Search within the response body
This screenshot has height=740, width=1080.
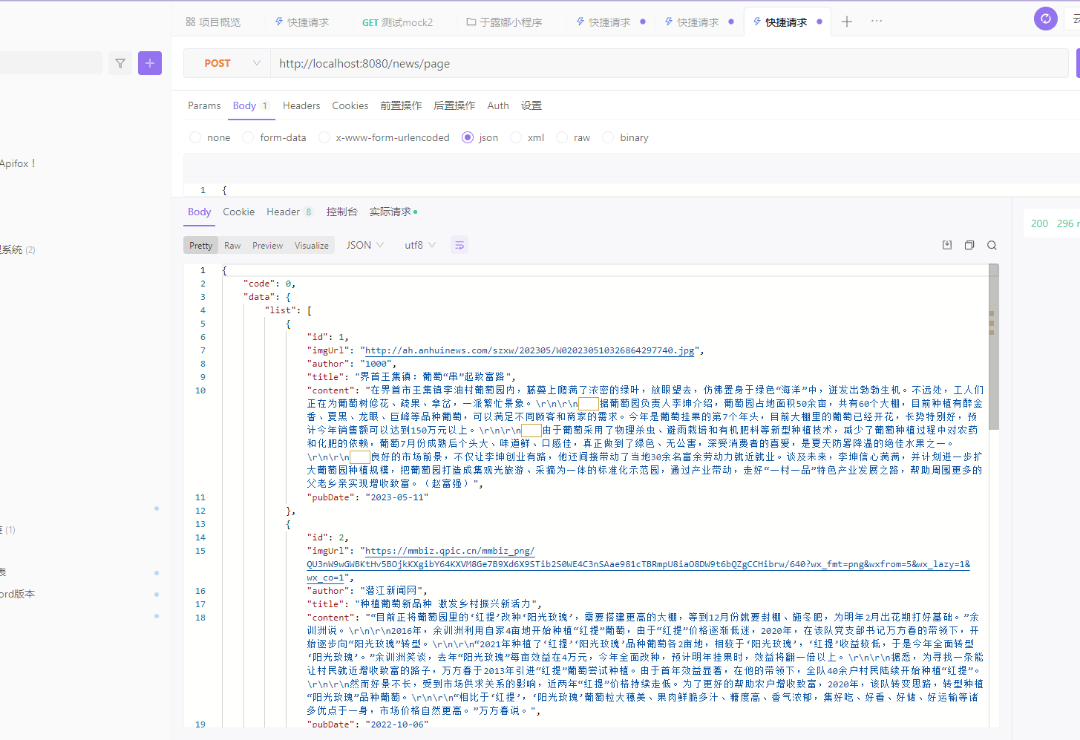point(991,245)
